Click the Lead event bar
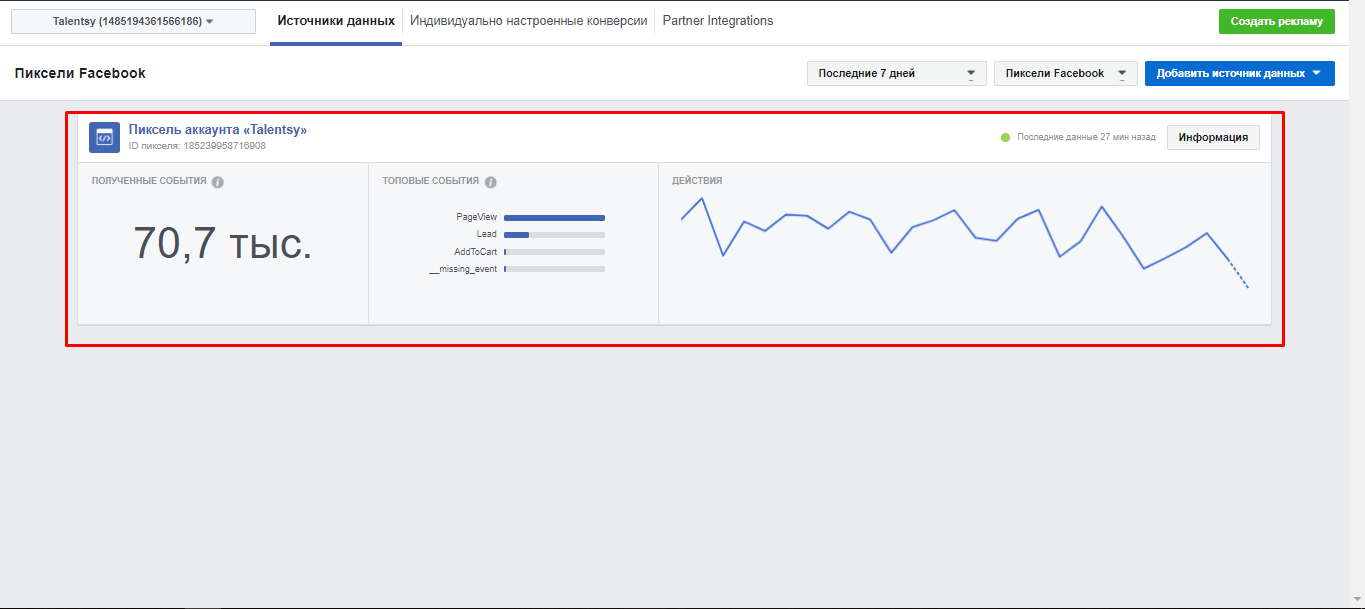 (554, 234)
